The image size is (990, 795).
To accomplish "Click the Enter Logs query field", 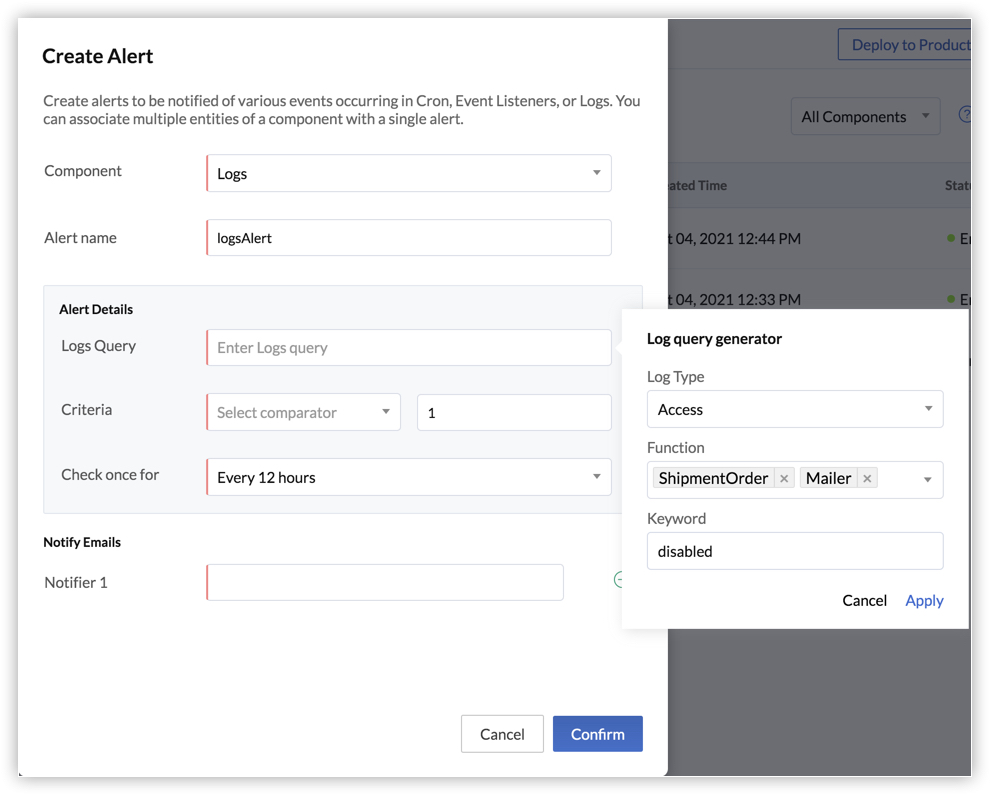I will coord(408,348).
